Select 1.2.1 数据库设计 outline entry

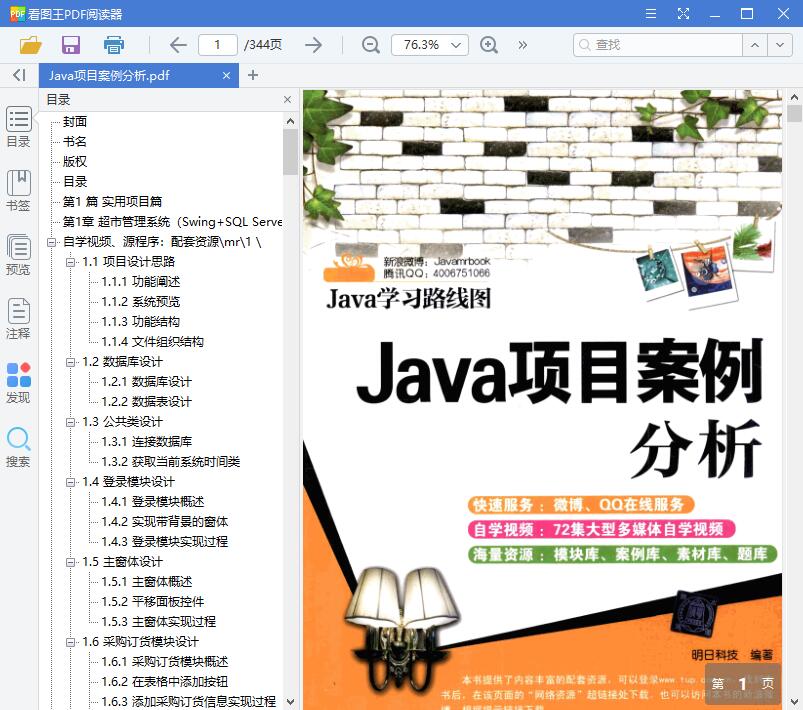pyautogui.click(x=146, y=382)
